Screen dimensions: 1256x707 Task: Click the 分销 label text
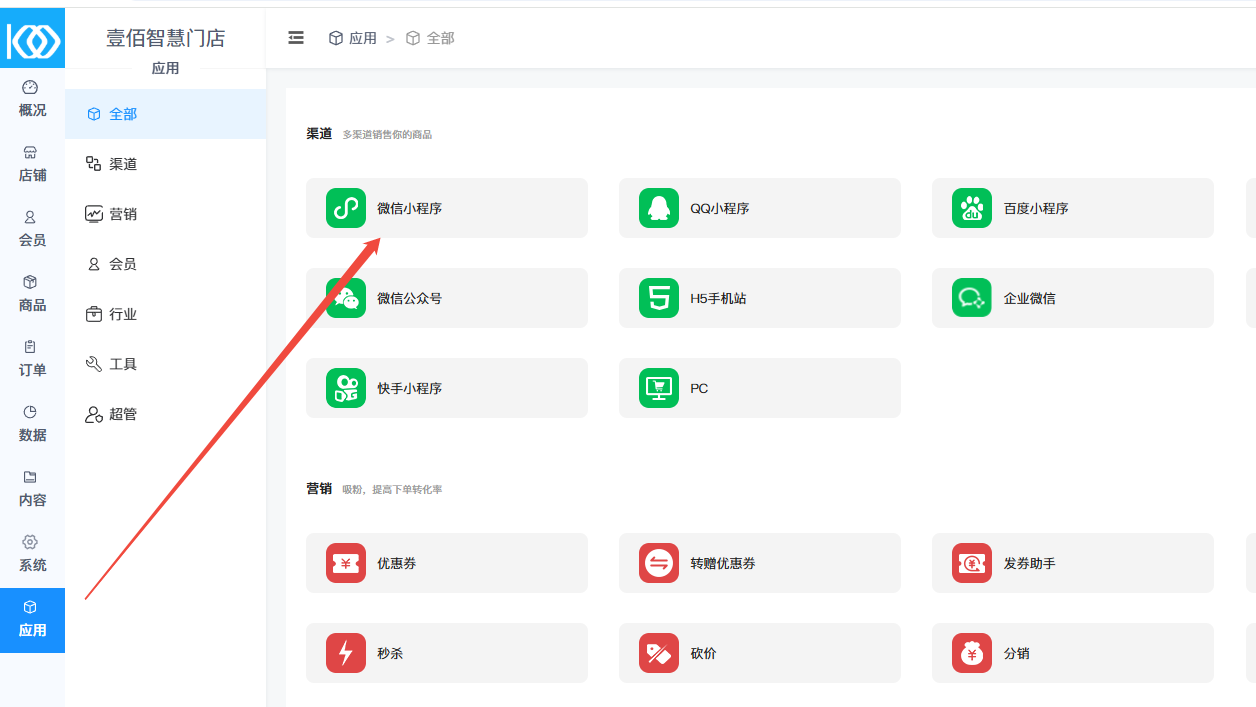tap(1016, 654)
